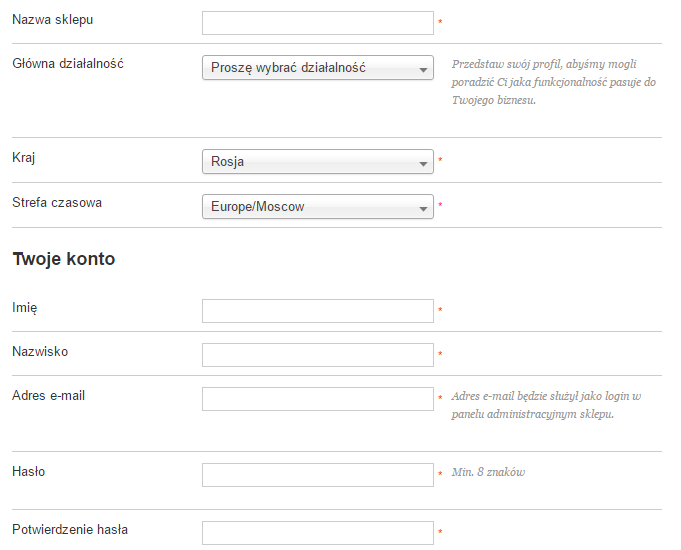Open the Główna działalność dropdown
The height and width of the screenshot is (550, 681).
(317, 67)
